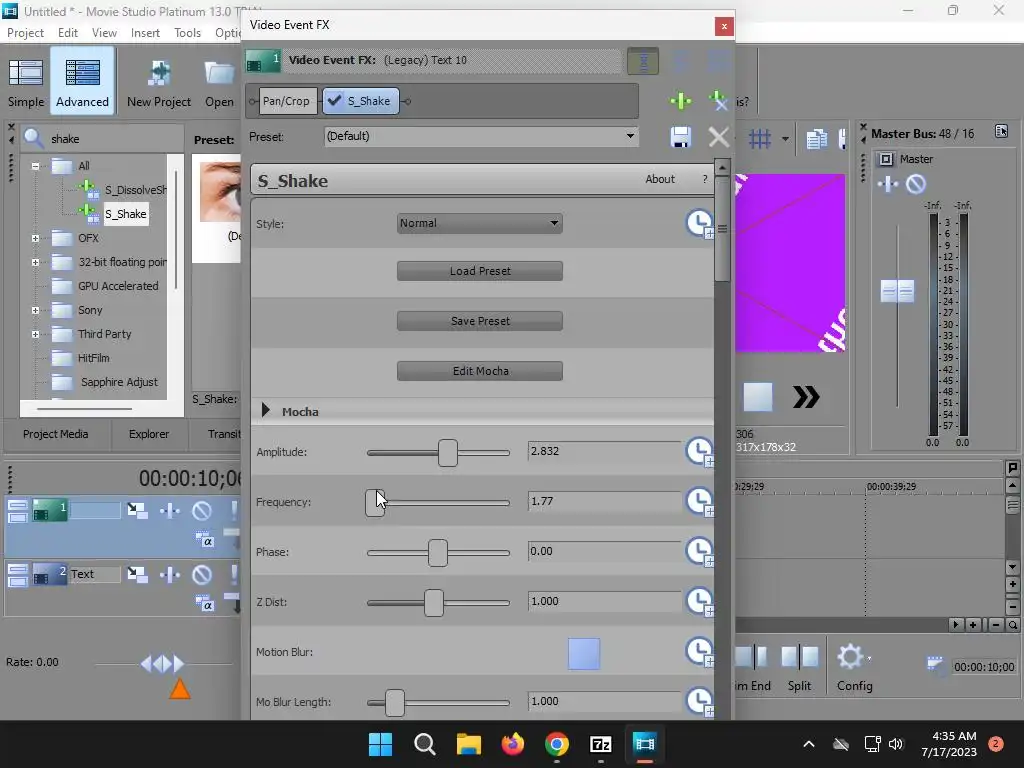Viewport: 1024px width, 768px height.
Task: Open Firefox from the taskbar
Action: [513, 744]
